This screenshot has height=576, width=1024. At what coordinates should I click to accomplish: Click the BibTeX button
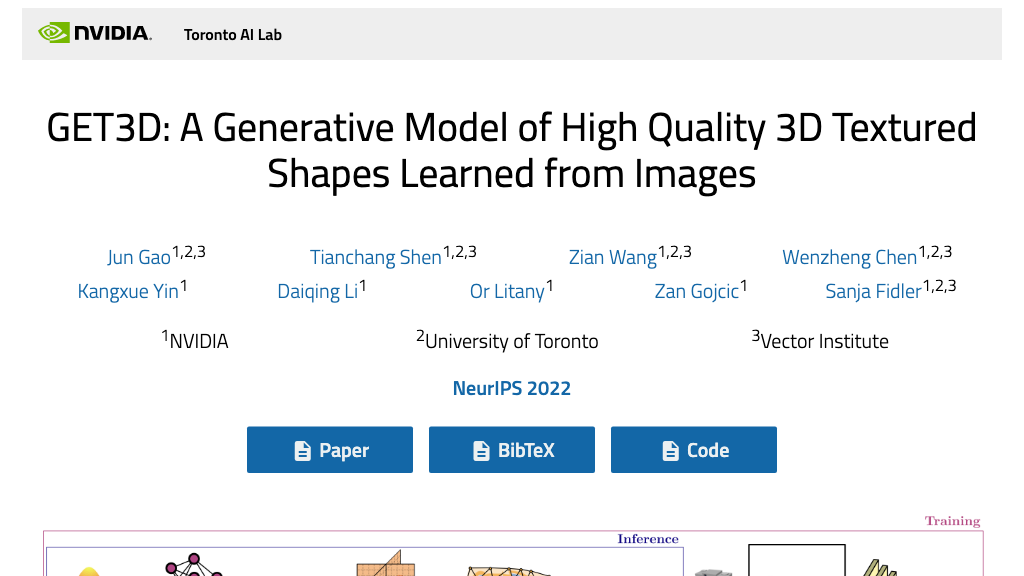coord(512,450)
